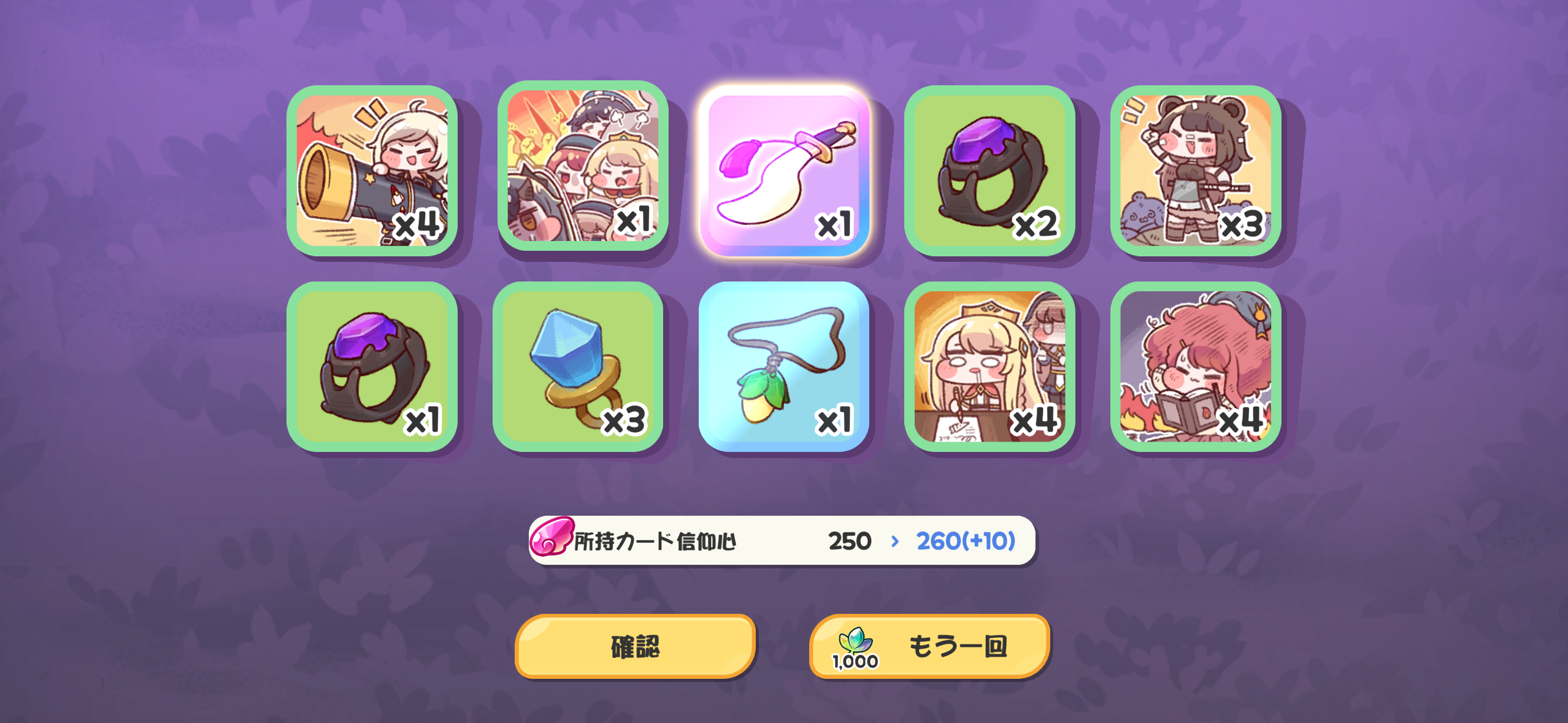The height and width of the screenshot is (723, 1568).
Task: Open the red-haired reading girl card
Action: (x=1196, y=367)
